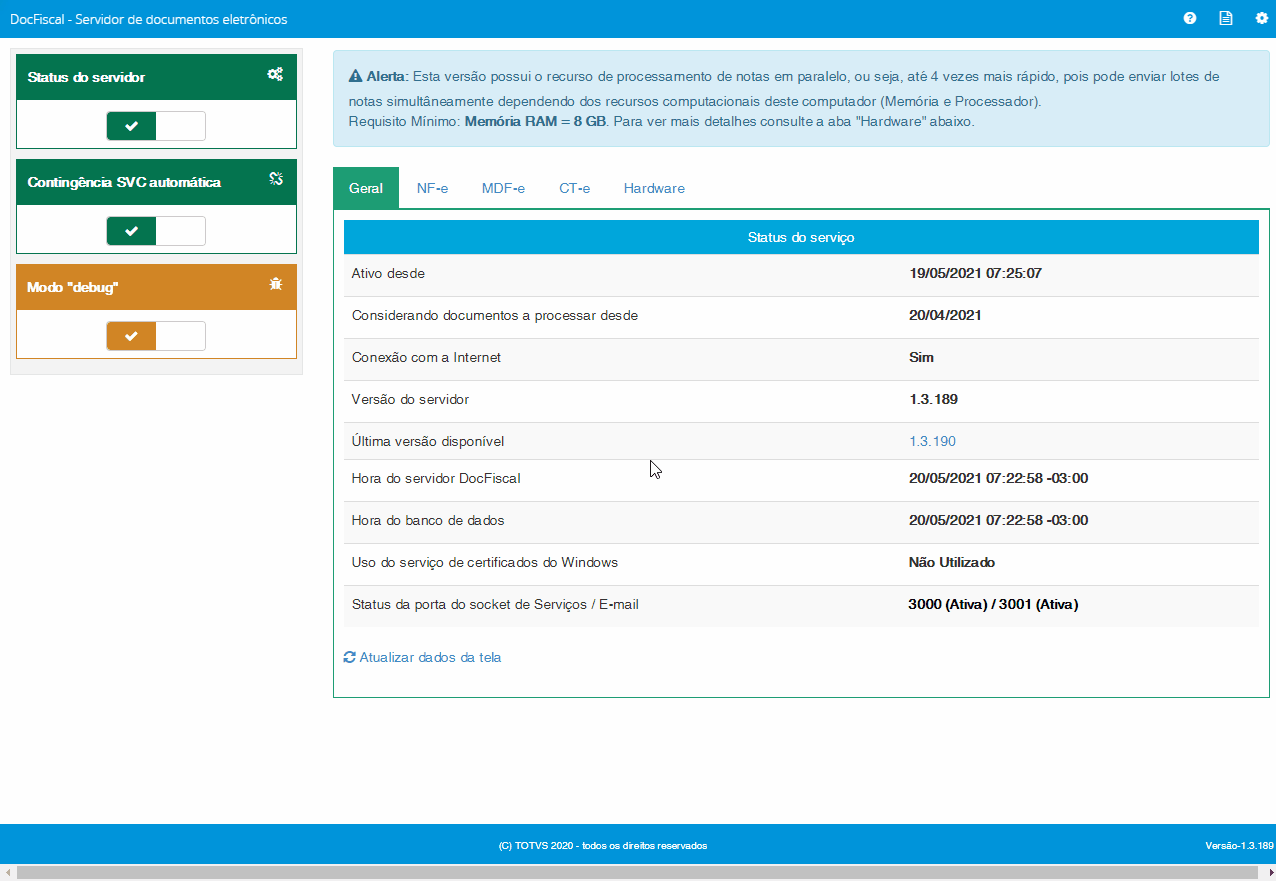Open the settings gear icon
This screenshot has height=881, width=1276.
click(1261, 18)
